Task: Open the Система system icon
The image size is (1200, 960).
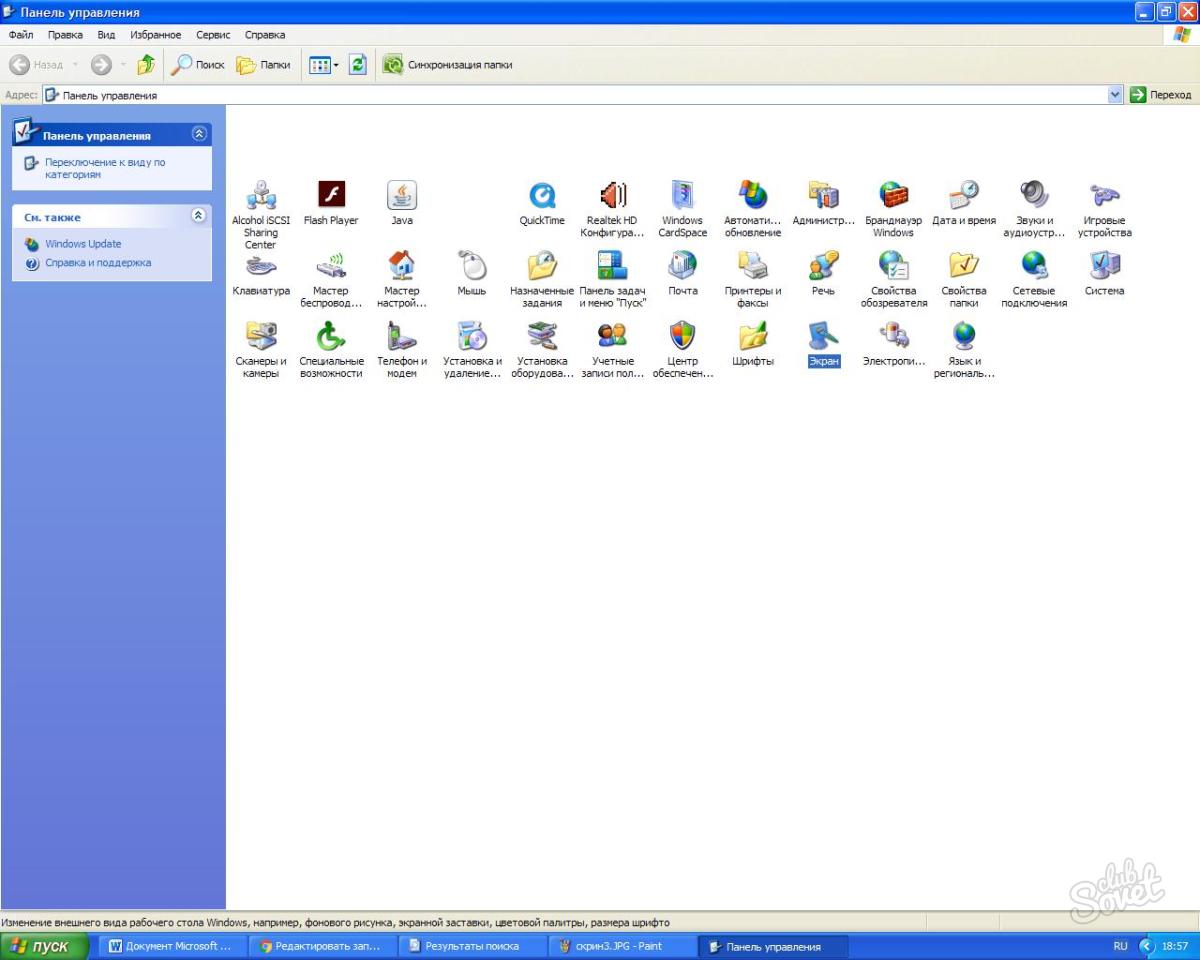Action: [1104, 266]
